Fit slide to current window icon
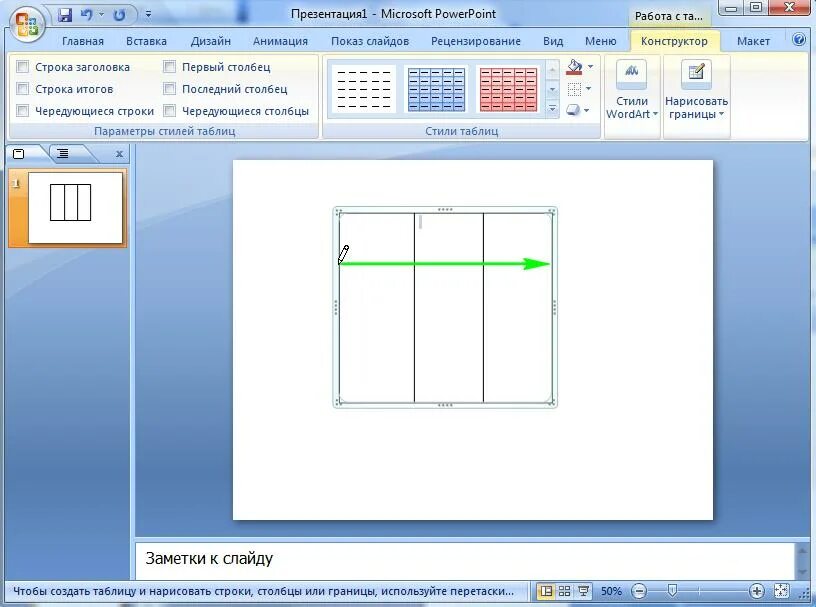 coord(781,591)
